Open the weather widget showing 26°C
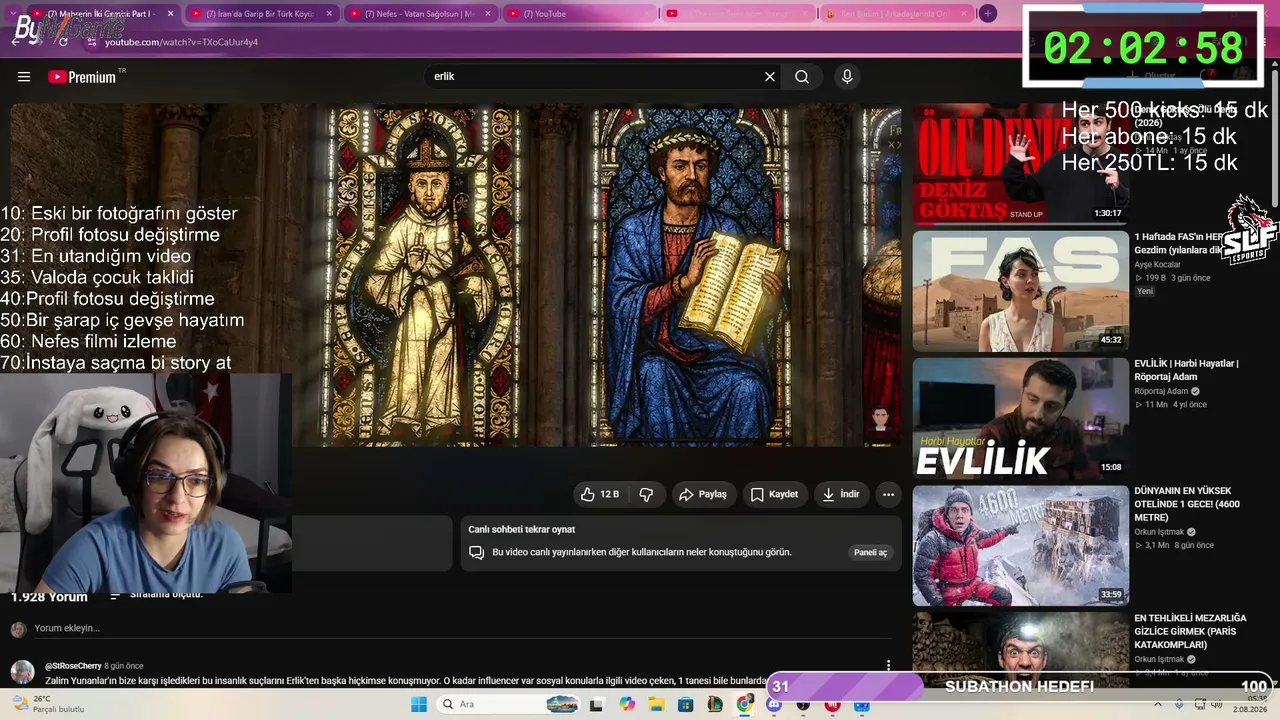This screenshot has height=720, width=1280. pyautogui.click(x=48, y=704)
